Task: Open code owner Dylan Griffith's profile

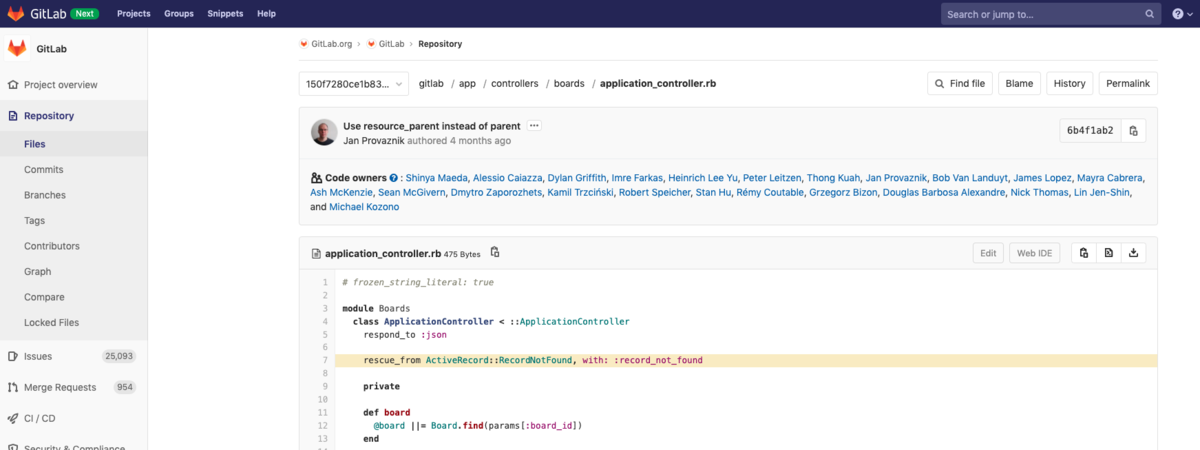Action: pos(577,178)
